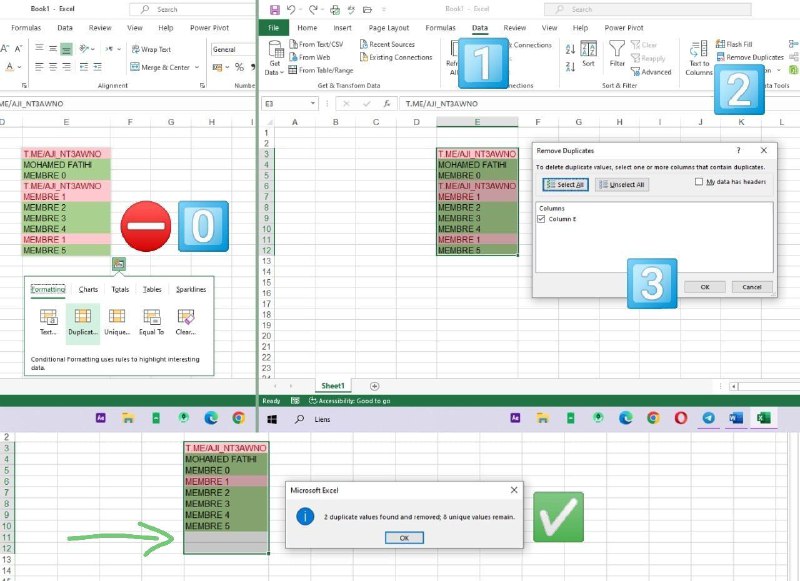Open the General number format combo box
This screenshot has width=800, height=581.
(233, 49)
